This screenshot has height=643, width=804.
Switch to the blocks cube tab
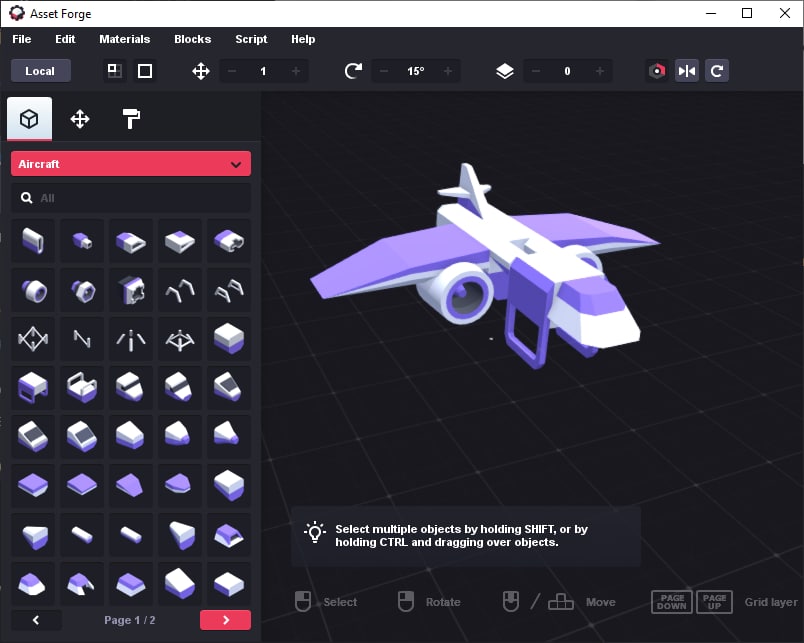(29, 119)
